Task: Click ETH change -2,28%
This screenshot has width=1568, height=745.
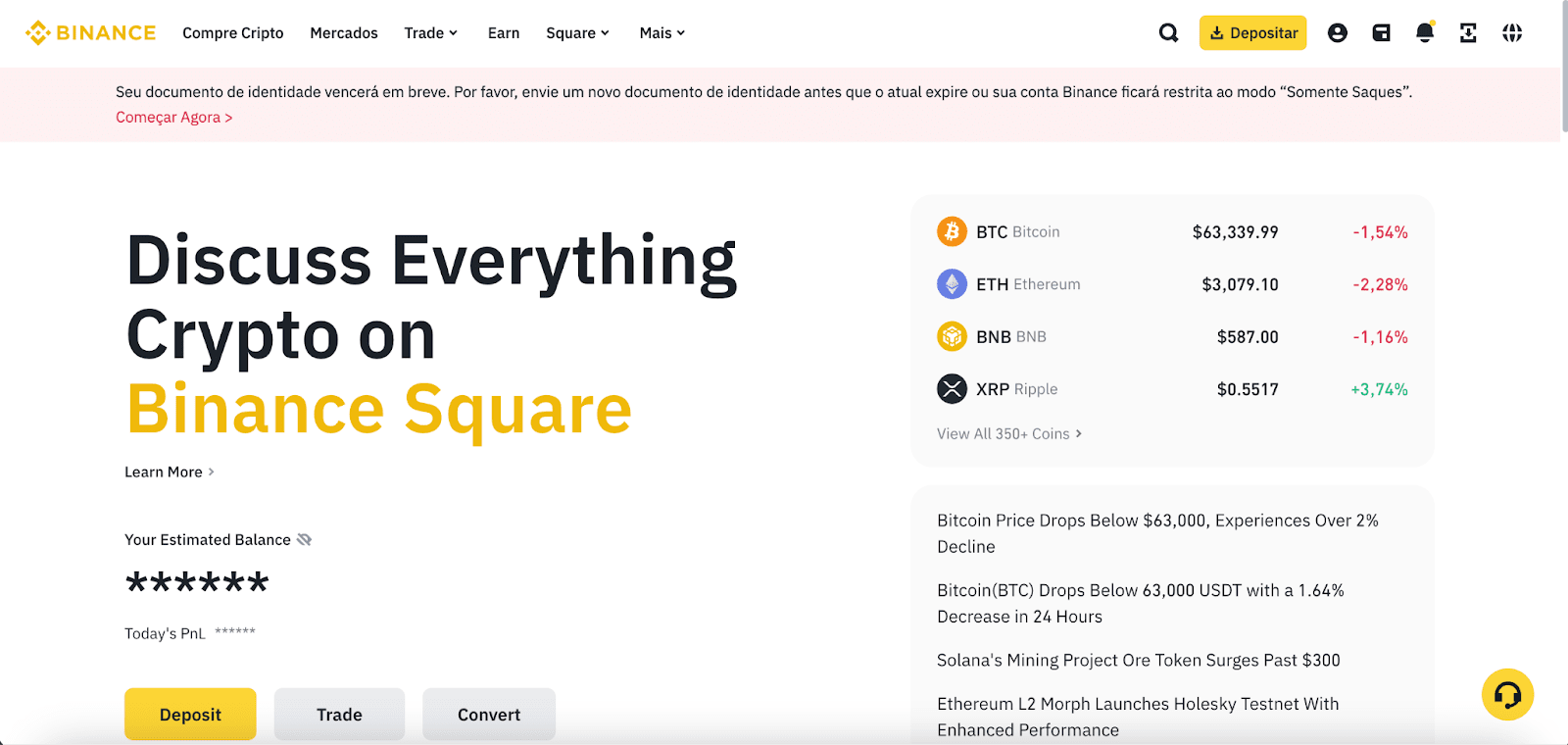Action: point(1380,284)
